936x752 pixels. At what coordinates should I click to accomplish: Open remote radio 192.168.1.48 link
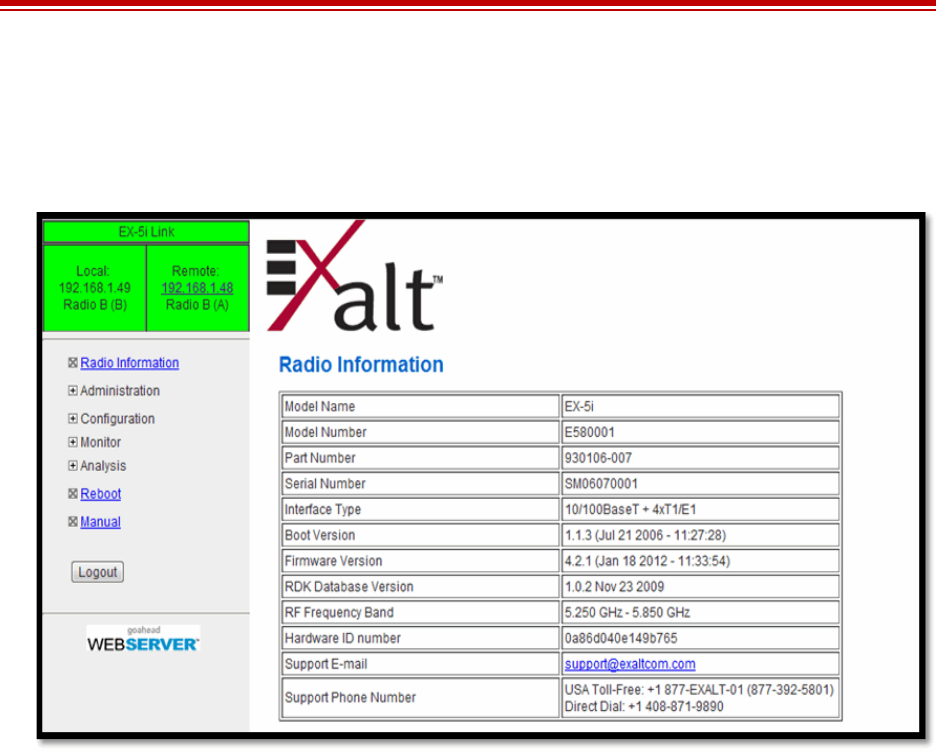coord(197,288)
